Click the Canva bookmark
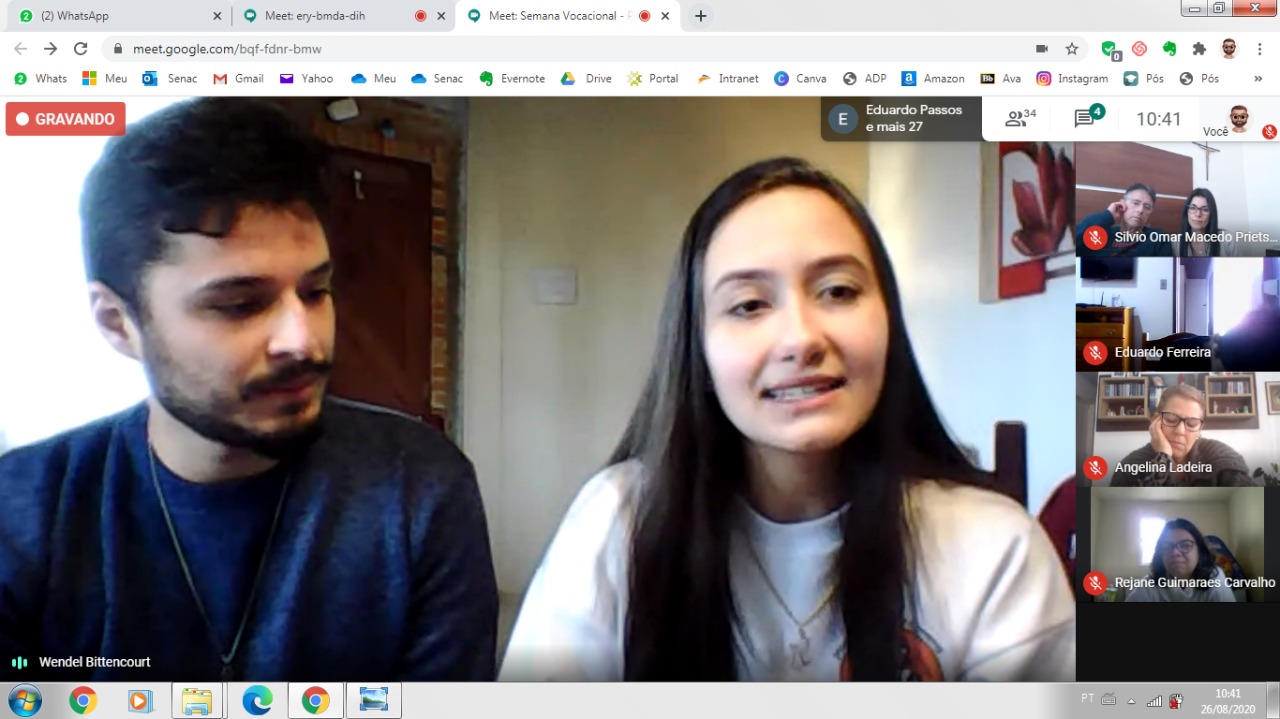The width and height of the screenshot is (1280, 719). point(800,78)
